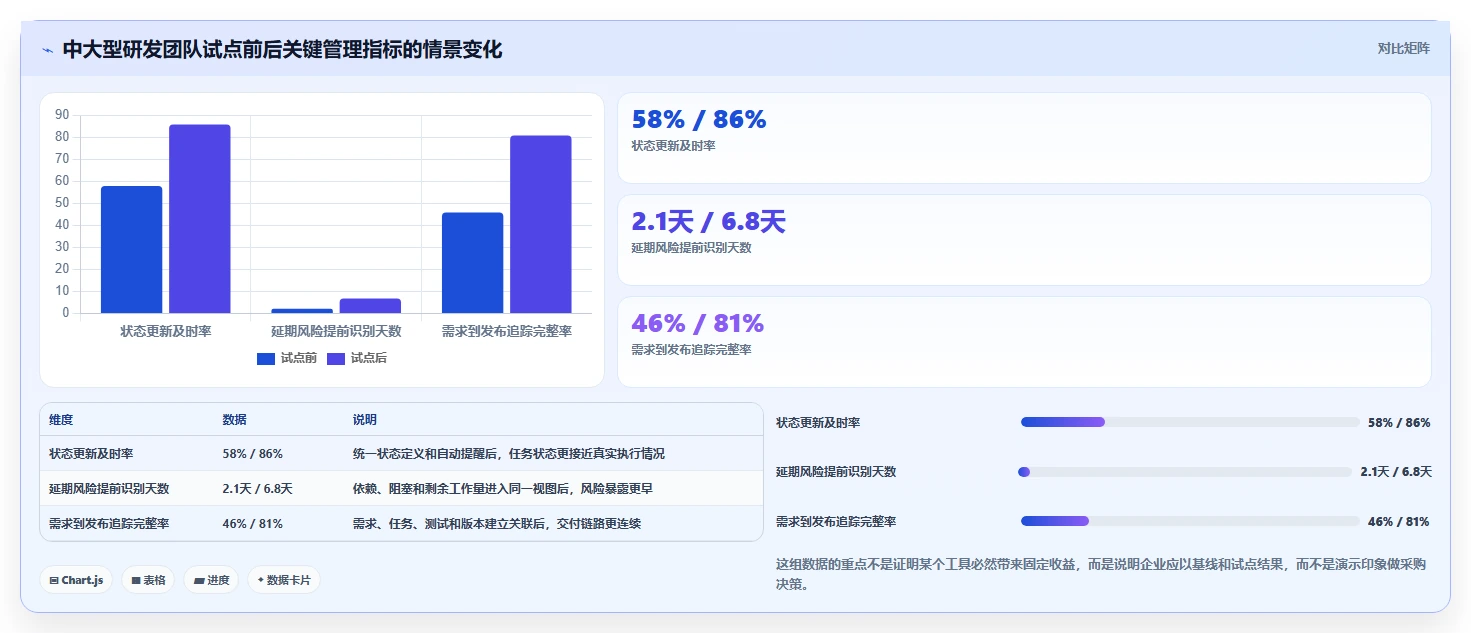Click the 需求到发布追踪完整率 progress bar
Image resolution: width=1471 pixels, height=633 pixels.
click(1190, 521)
